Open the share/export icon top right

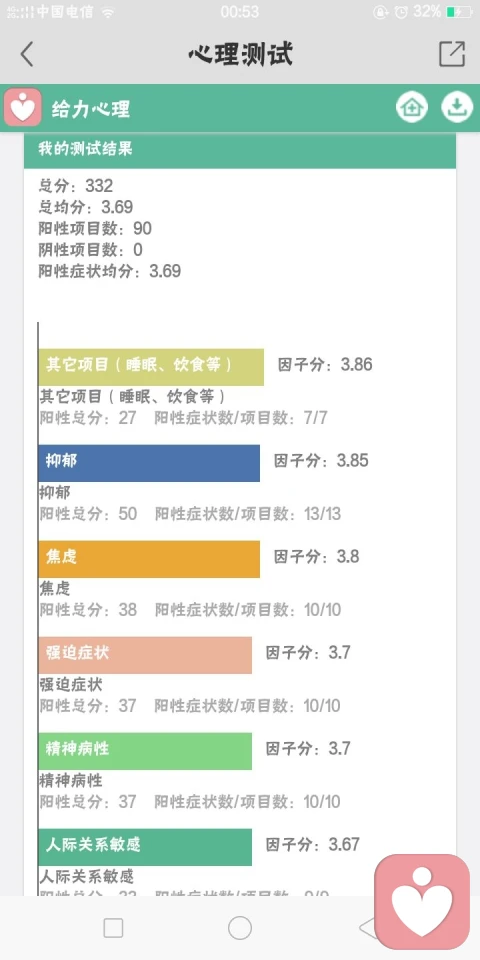(452, 54)
